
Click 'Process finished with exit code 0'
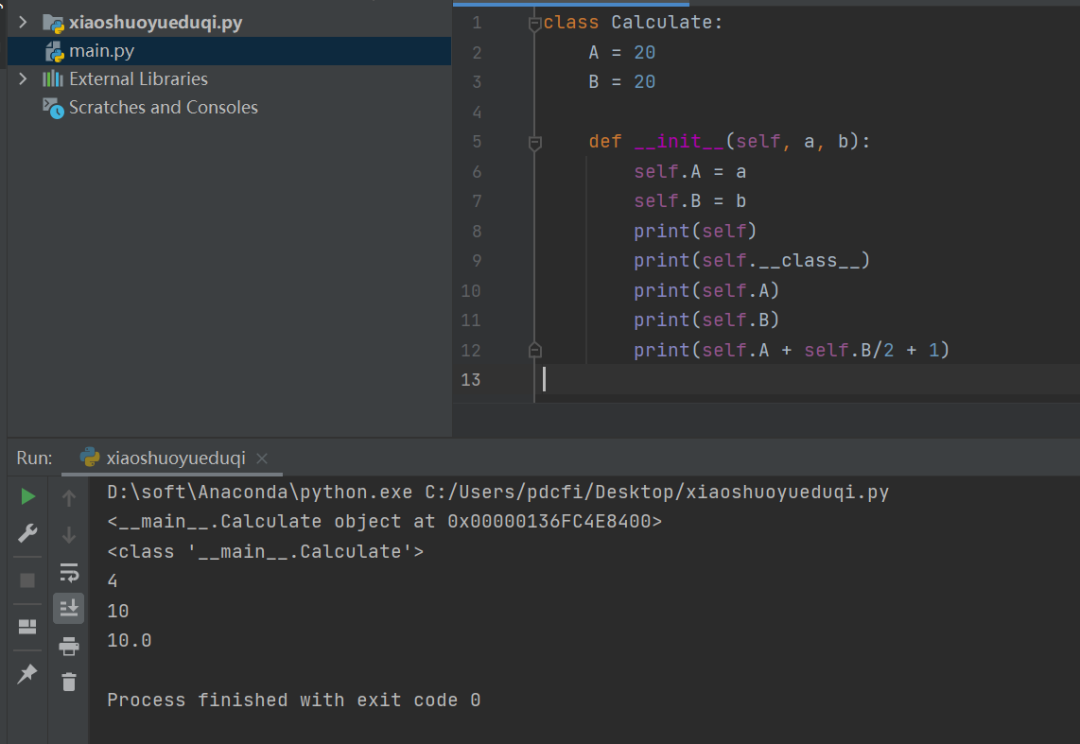pyautogui.click(x=294, y=700)
